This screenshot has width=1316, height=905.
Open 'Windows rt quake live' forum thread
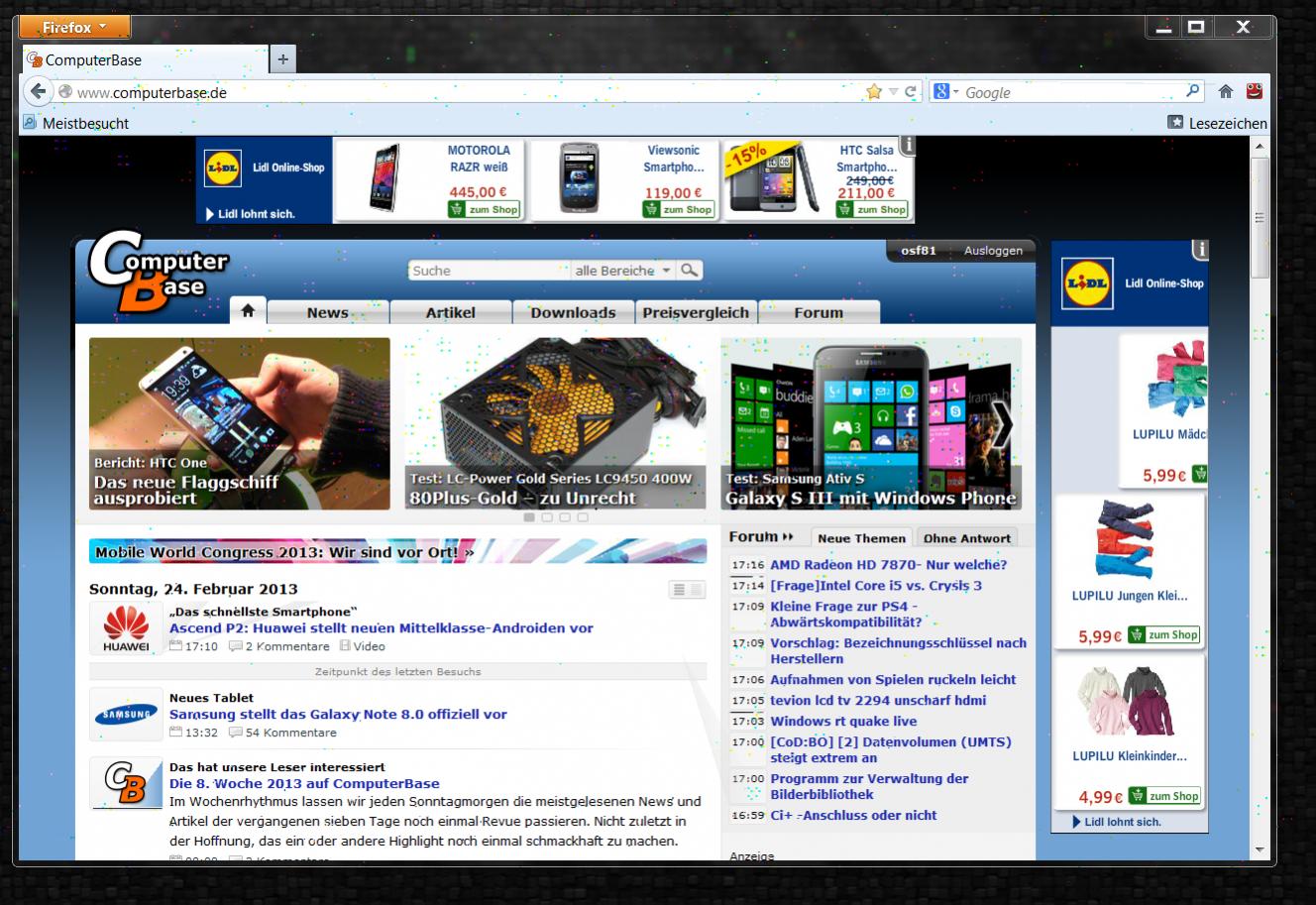tap(843, 722)
